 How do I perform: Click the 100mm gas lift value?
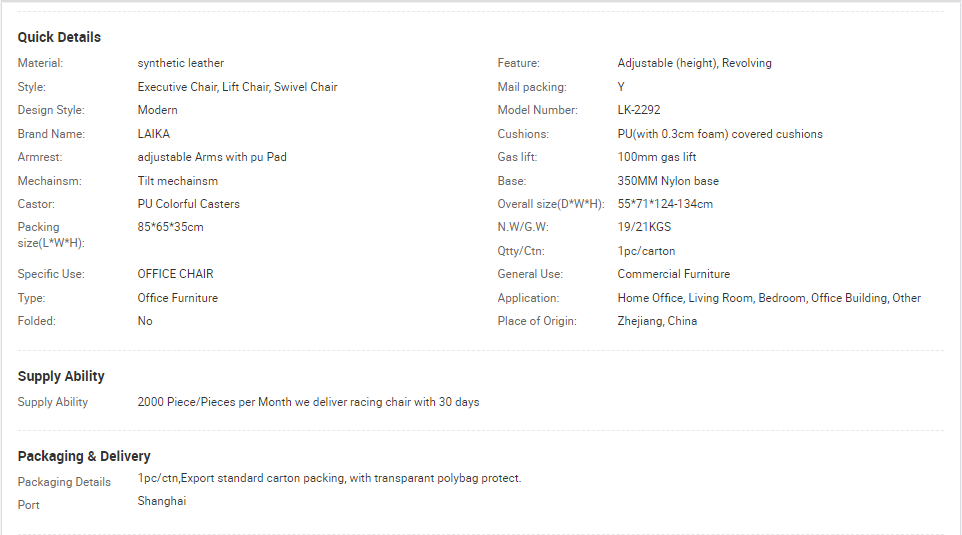point(656,157)
